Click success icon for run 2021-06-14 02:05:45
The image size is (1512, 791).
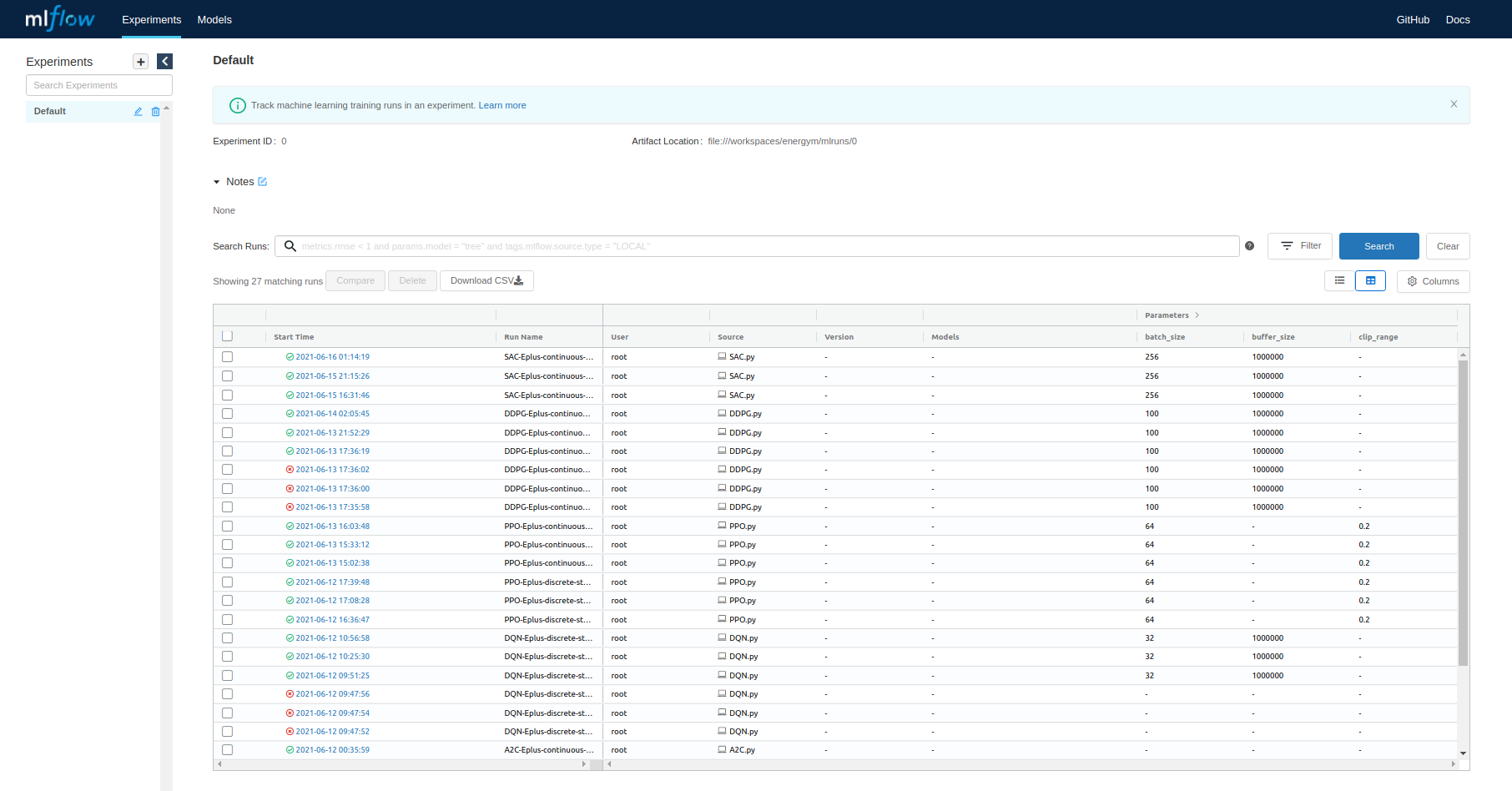pos(290,414)
